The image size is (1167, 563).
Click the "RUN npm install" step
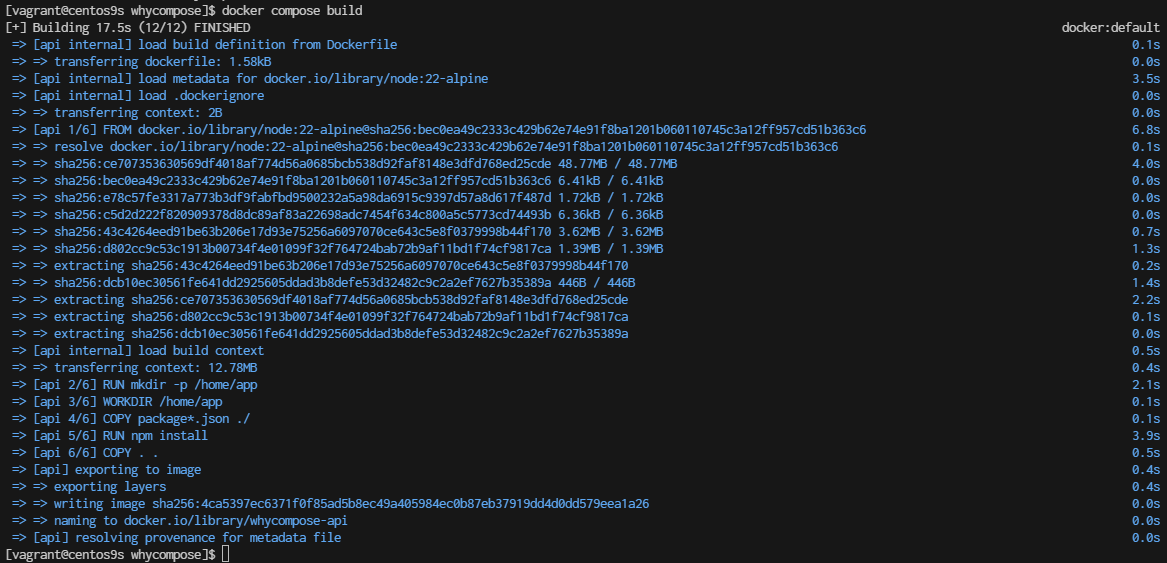point(120,435)
